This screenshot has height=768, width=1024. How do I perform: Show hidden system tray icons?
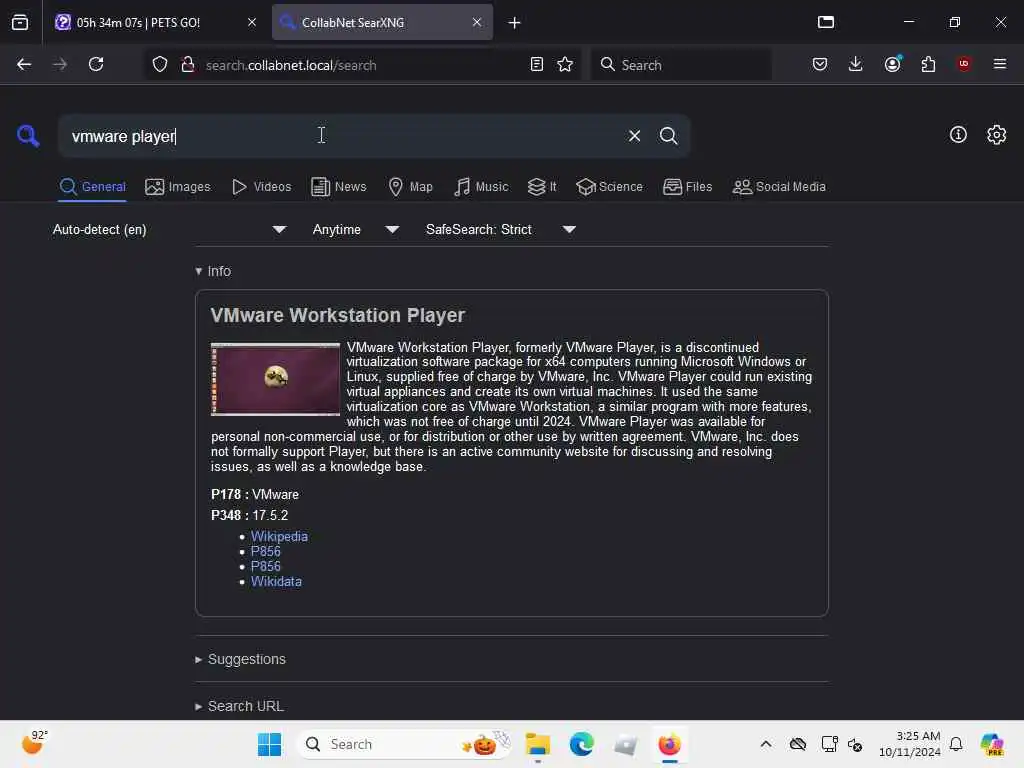coord(765,744)
